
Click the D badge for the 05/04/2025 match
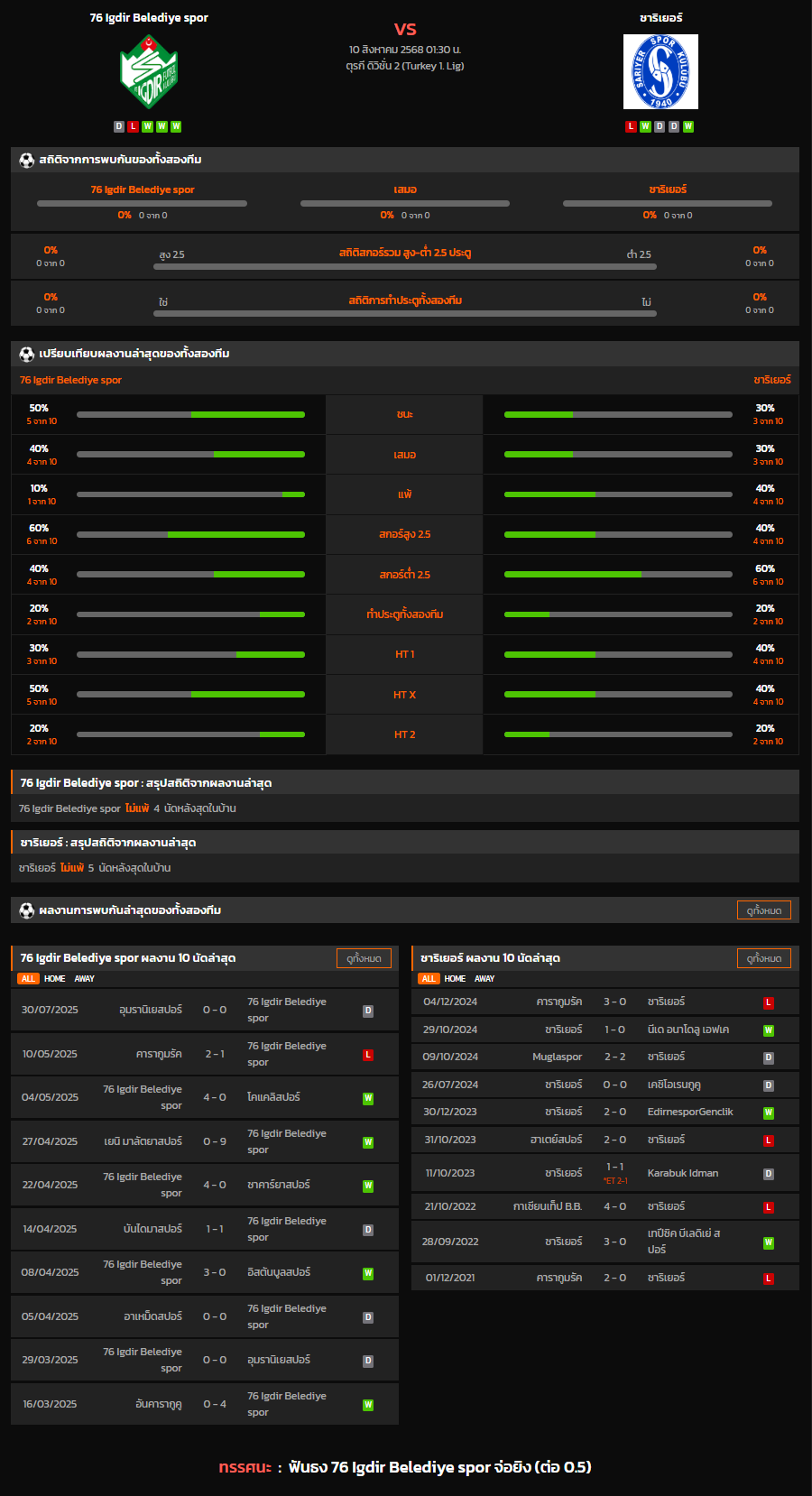click(x=368, y=1317)
